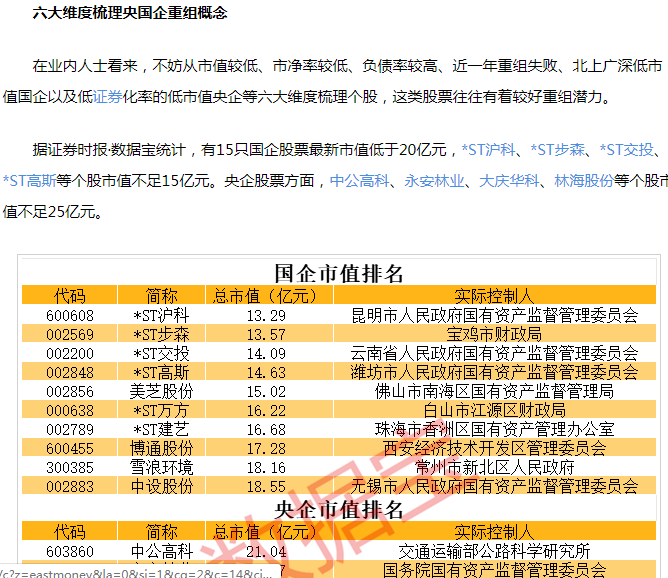Click controller cell 珠海市香洲区国有资产管理办公室
The width and height of the screenshot is (668, 578).
pyautogui.click(x=494, y=429)
